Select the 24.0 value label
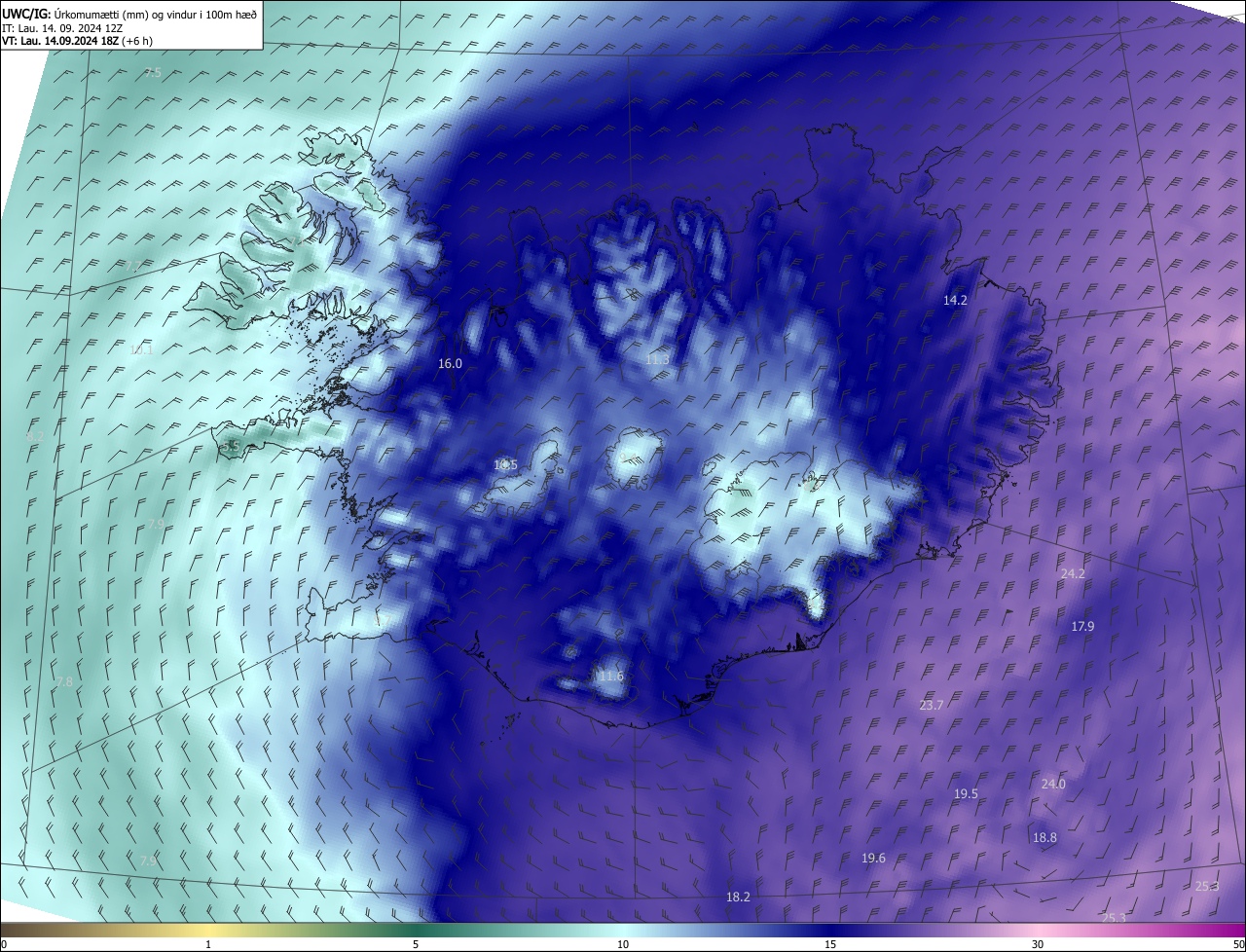 [x=1053, y=784]
